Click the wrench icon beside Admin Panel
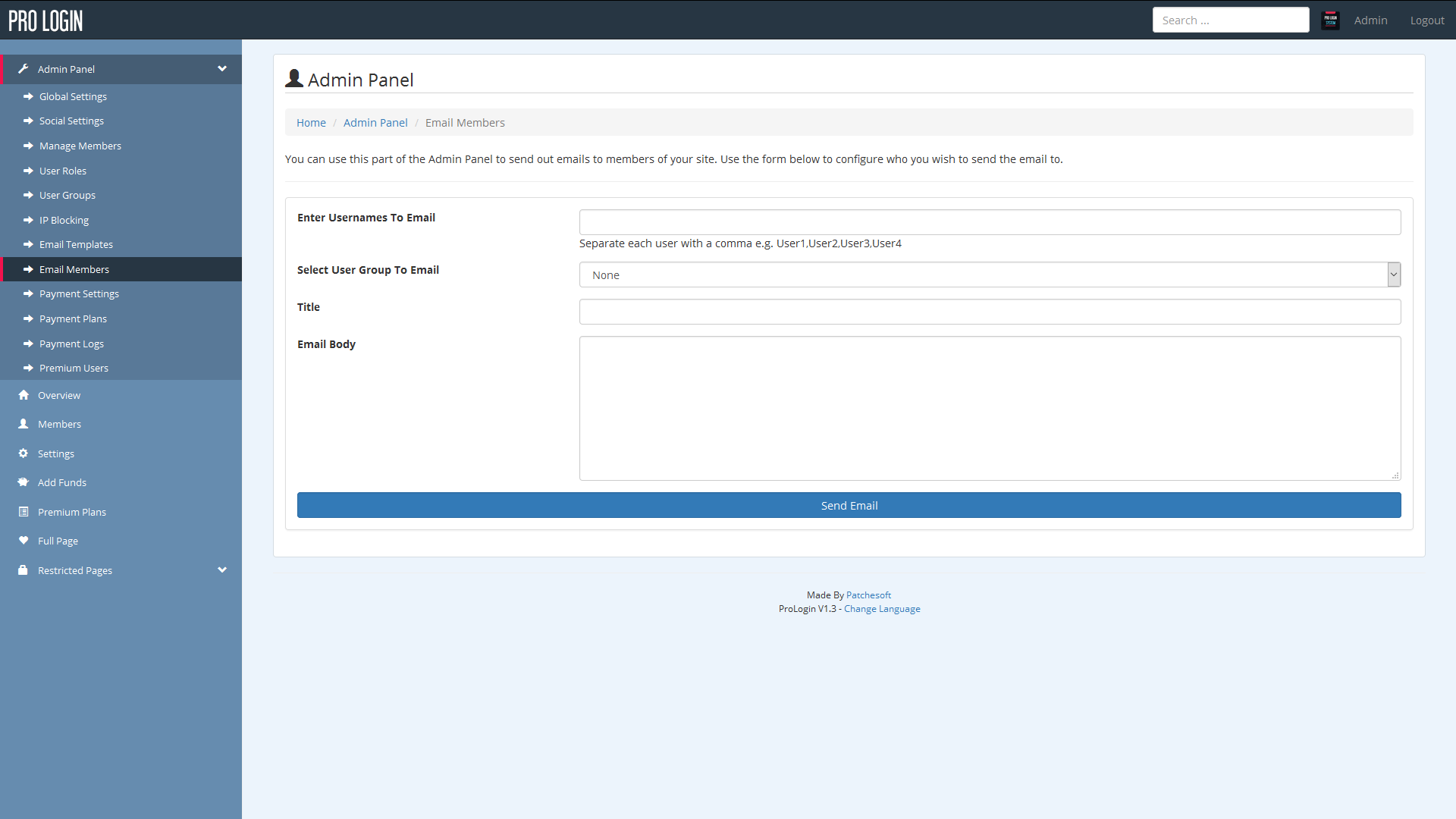This screenshot has width=1456, height=819. [x=24, y=69]
